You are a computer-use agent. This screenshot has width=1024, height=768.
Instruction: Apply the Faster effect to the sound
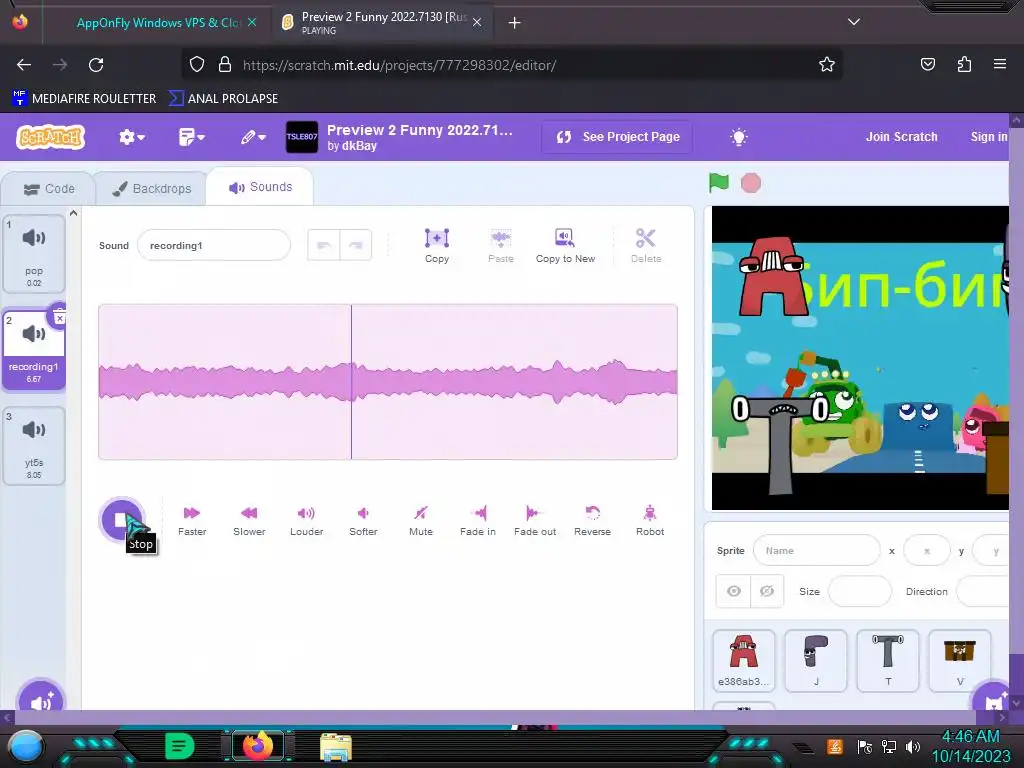click(192, 520)
